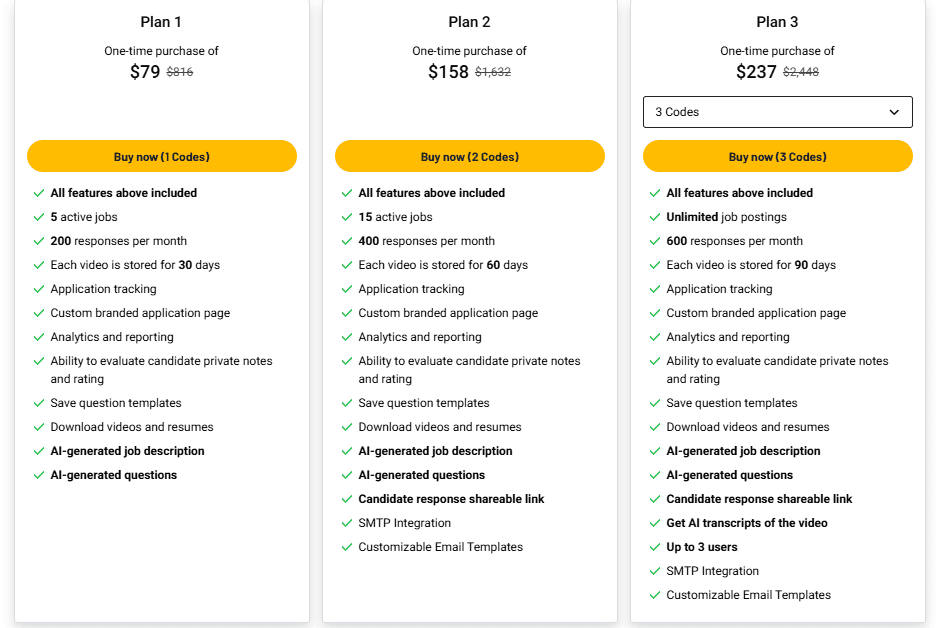Select the codes combo box under Plan 3's price

coord(777,111)
